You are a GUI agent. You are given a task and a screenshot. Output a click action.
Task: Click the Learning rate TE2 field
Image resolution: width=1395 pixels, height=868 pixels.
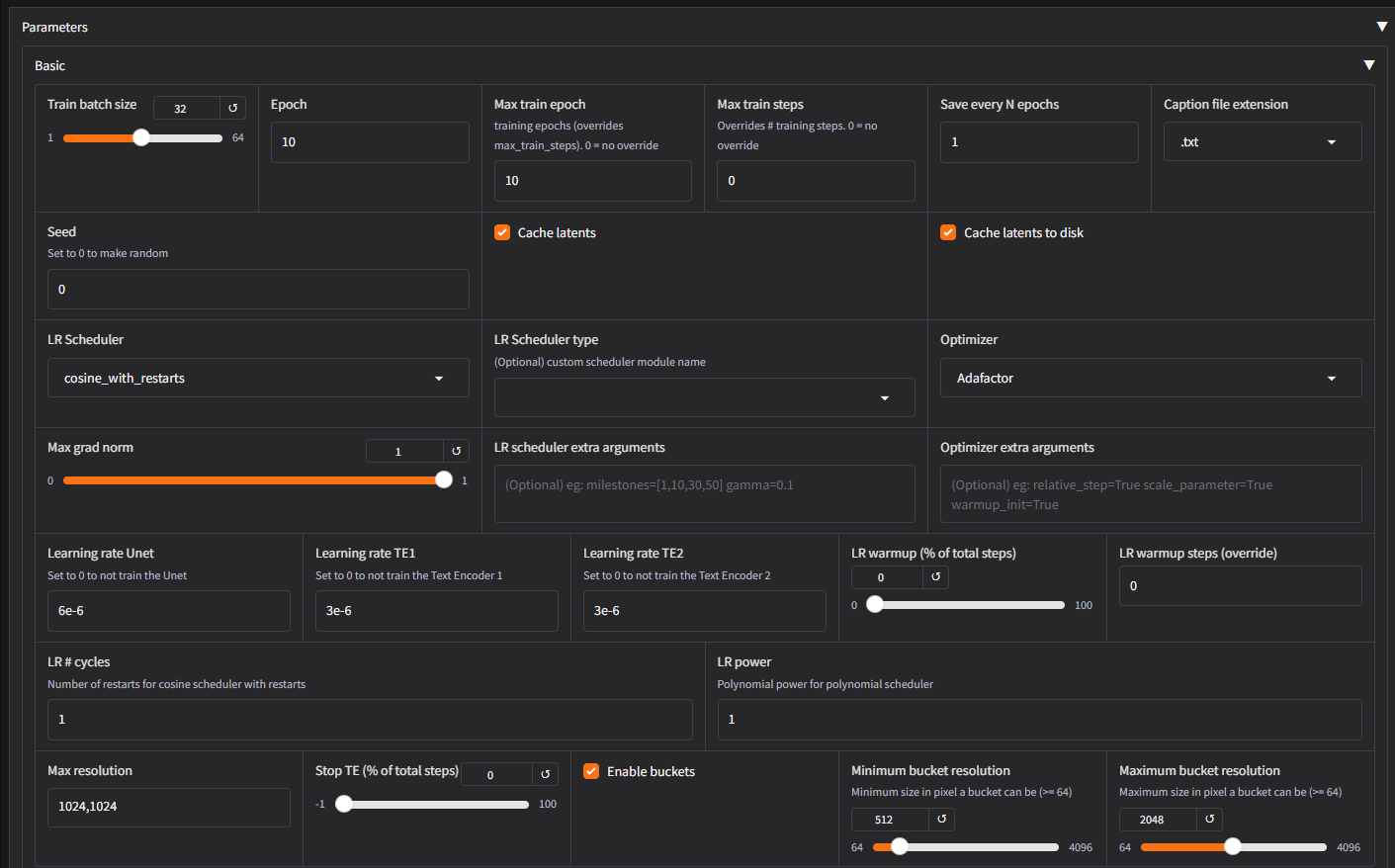click(704, 611)
